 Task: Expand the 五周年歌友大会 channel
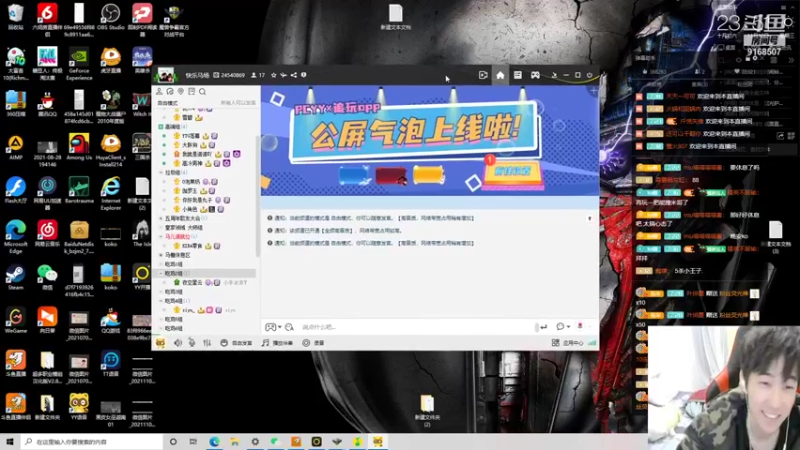click(x=161, y=218)
